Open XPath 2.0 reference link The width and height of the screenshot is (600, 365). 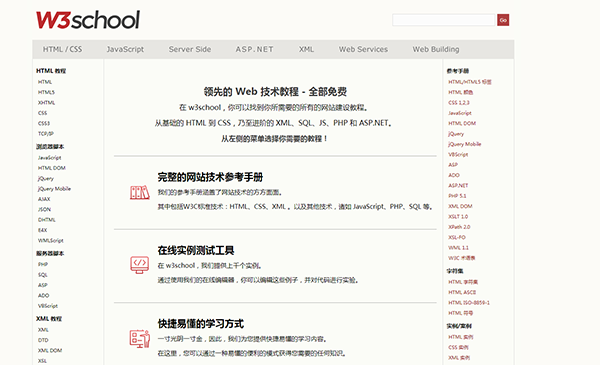pyautogui.click(x=459, y=227)
